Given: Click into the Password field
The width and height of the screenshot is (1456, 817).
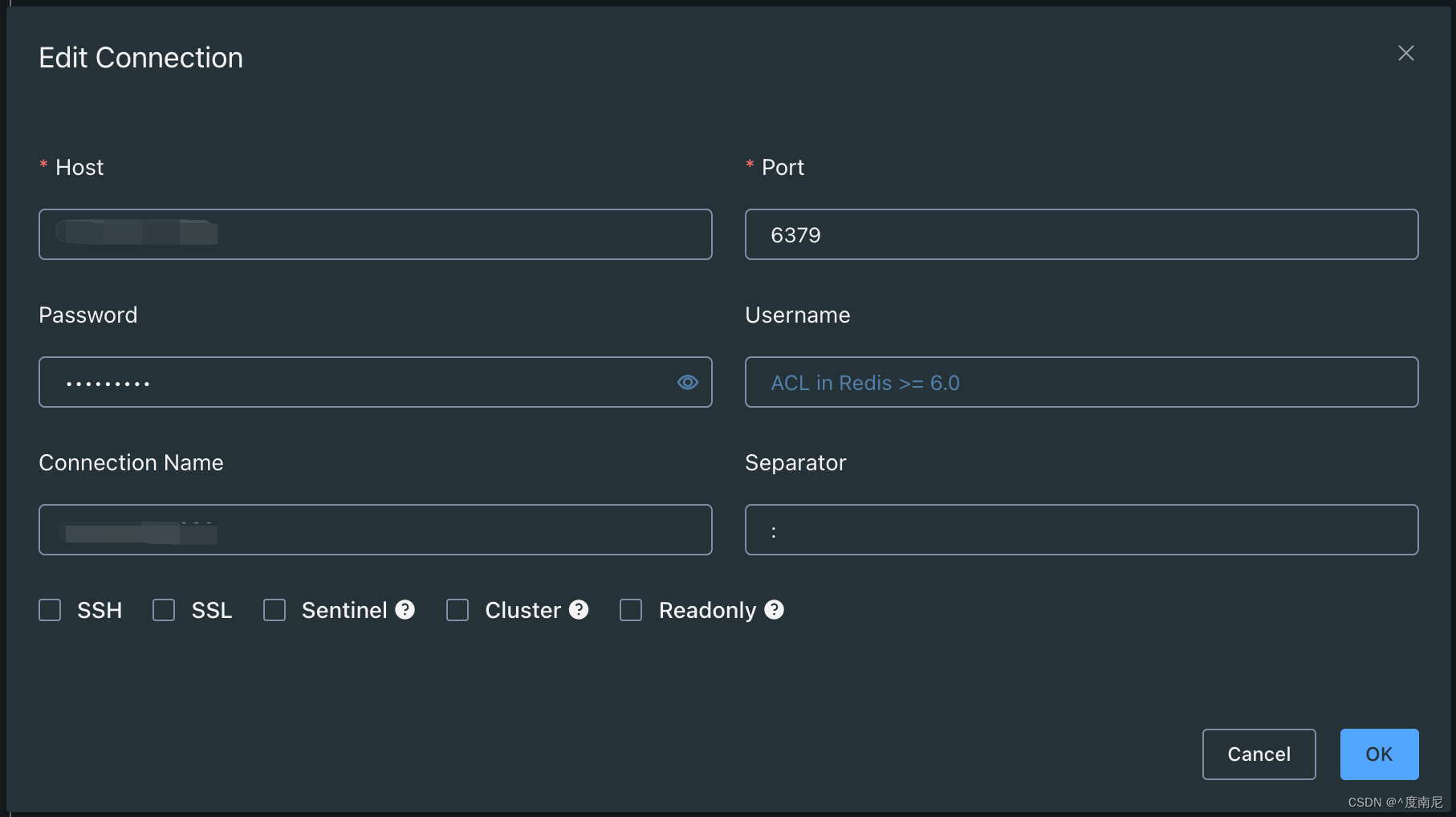Looking at the screenshot, I should (376, 382).
